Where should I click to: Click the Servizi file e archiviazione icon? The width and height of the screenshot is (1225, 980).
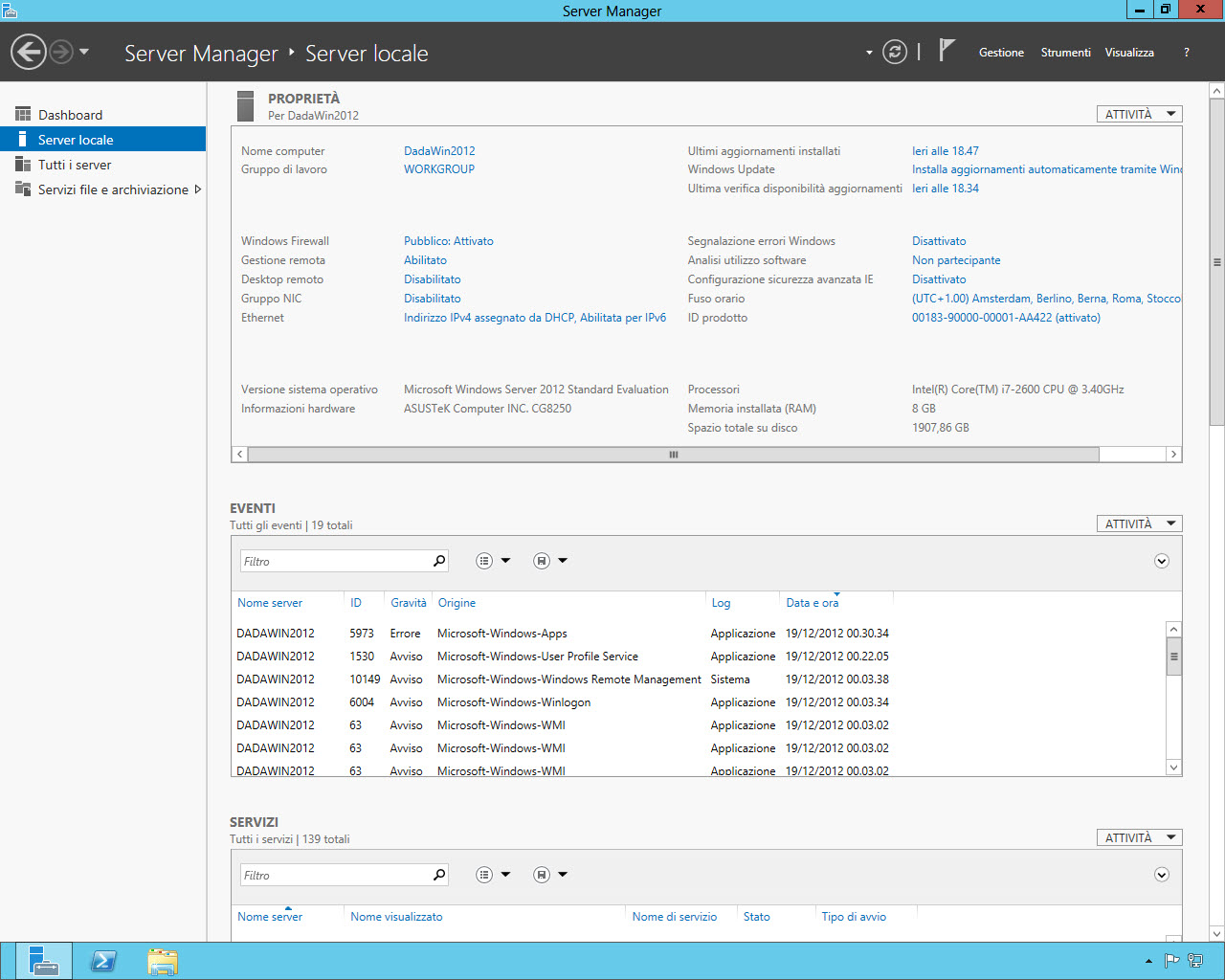23,189
